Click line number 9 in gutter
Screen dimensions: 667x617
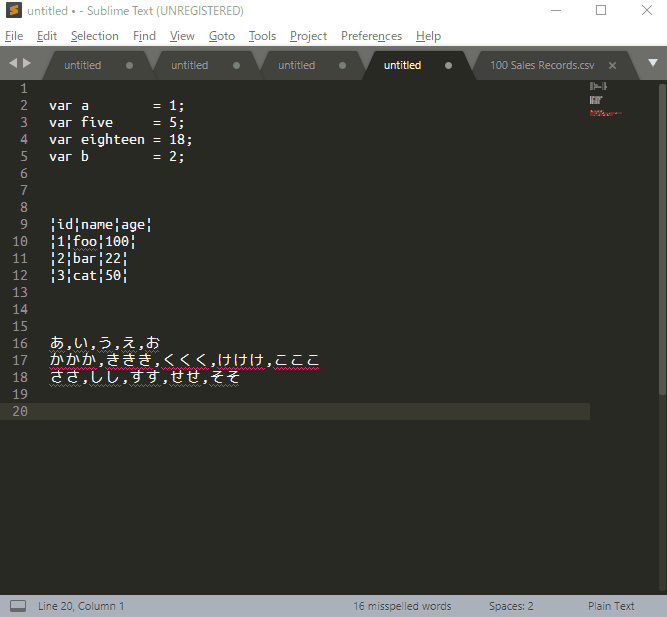click(x=24, y=224)
